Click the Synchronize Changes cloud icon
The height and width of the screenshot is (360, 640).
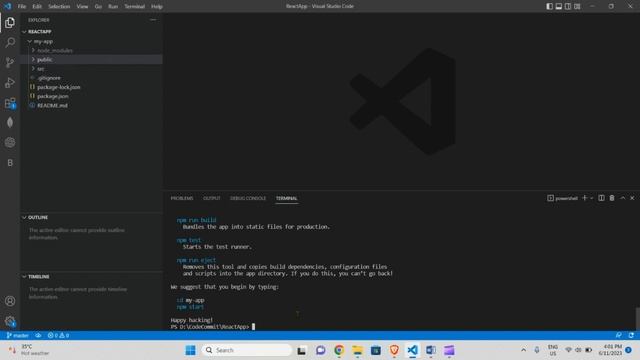(38, 335)
